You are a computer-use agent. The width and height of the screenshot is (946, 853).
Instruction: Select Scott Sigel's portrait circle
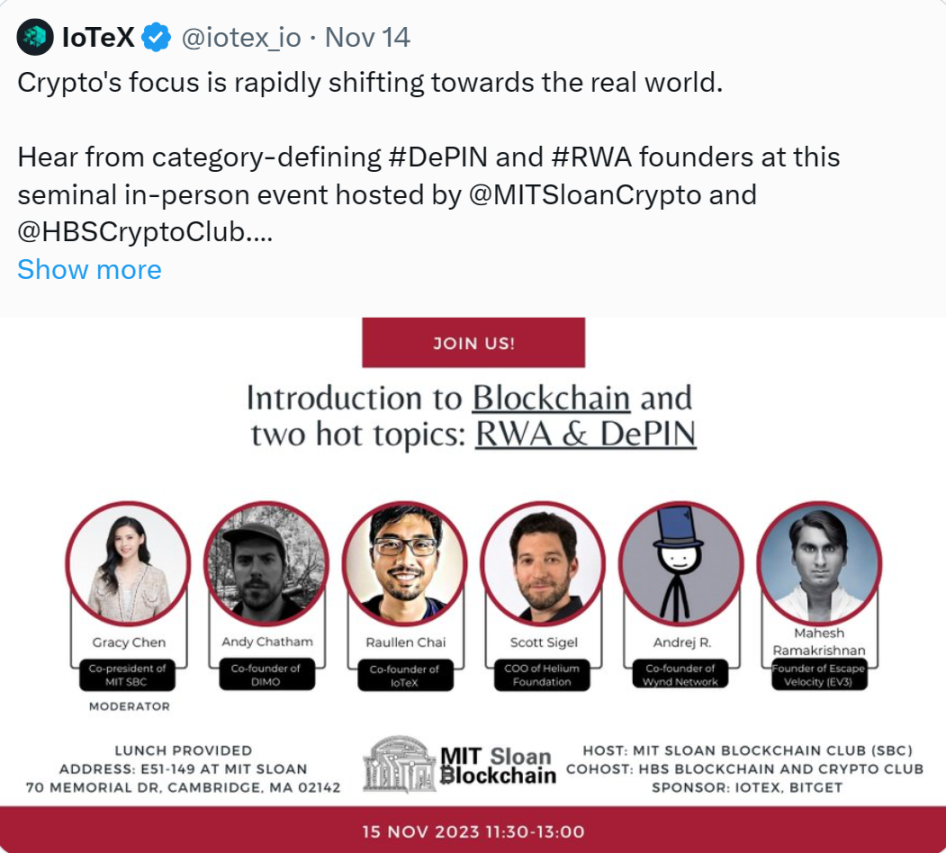click(x=543, y=564)
